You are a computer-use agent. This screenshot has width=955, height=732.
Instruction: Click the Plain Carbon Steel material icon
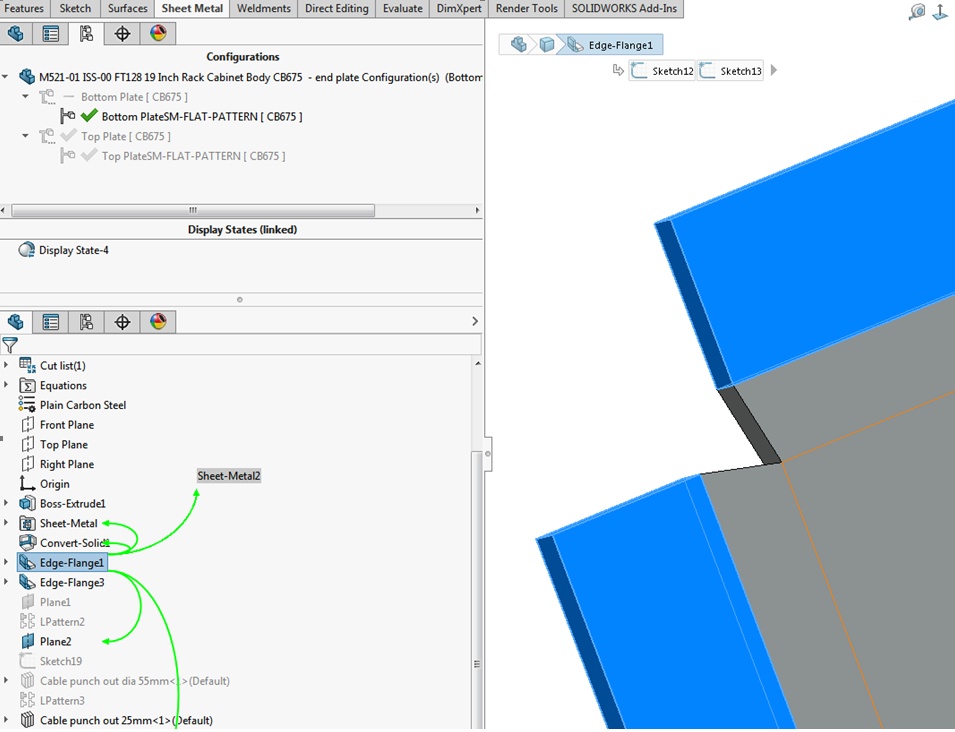[x=27, y=404]
